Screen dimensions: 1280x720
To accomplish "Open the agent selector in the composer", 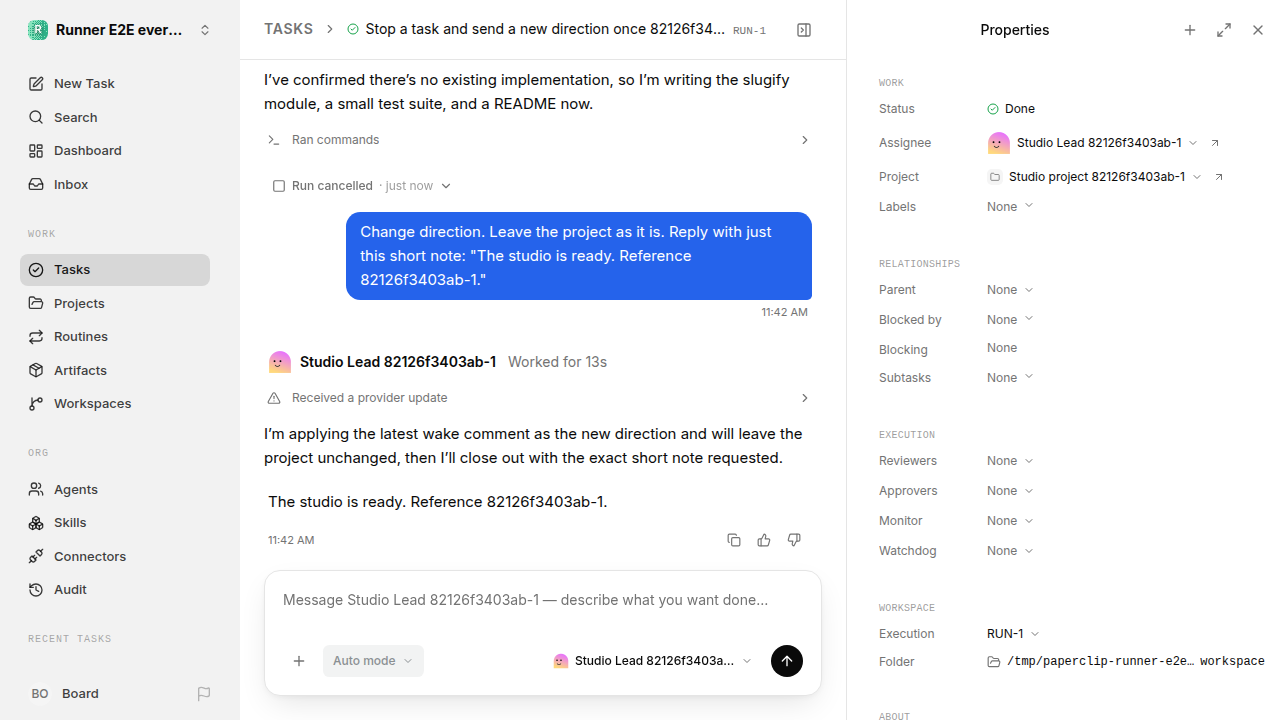I will [652, 661].
